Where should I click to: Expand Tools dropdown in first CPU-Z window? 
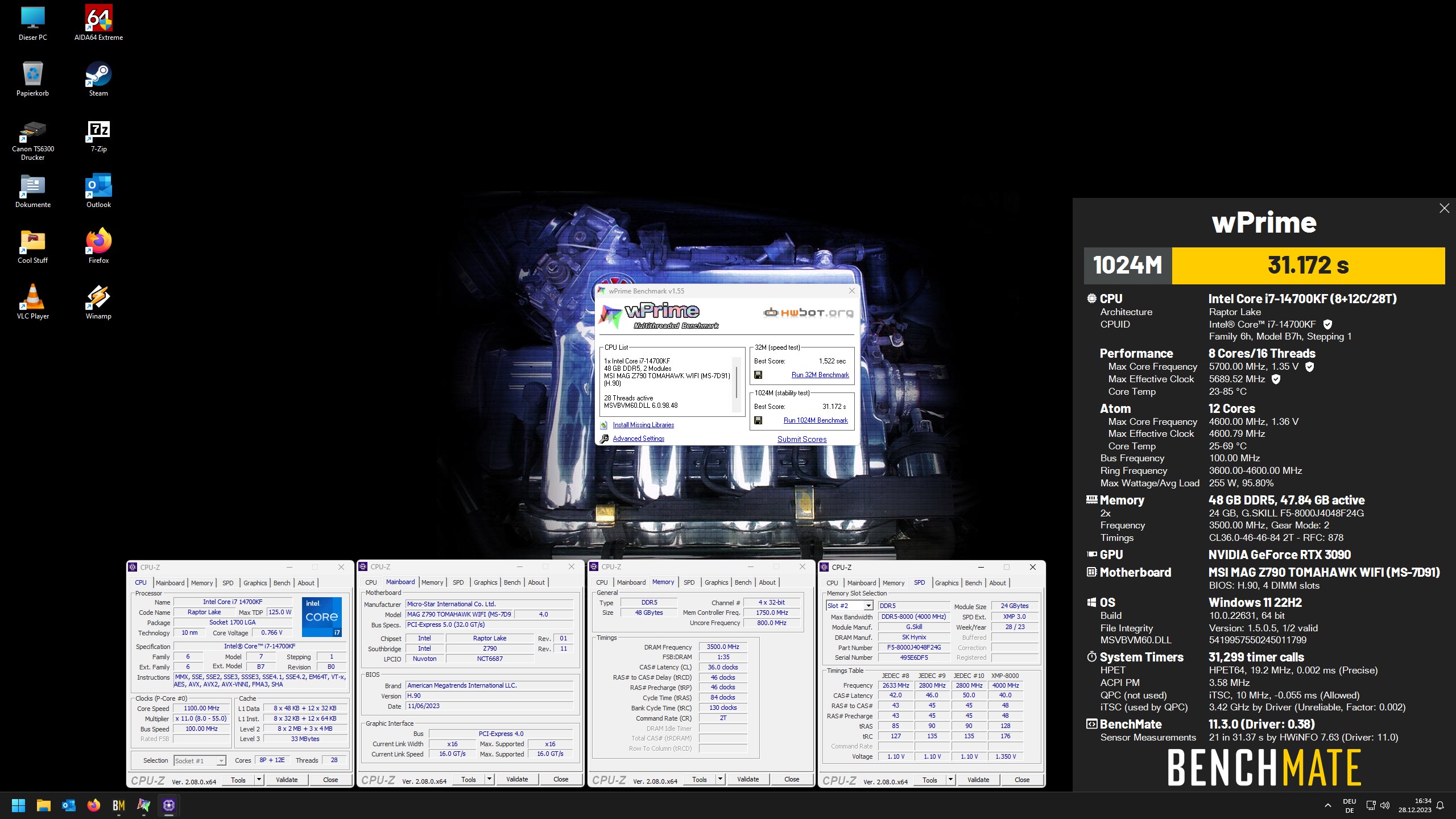[259, 780]
